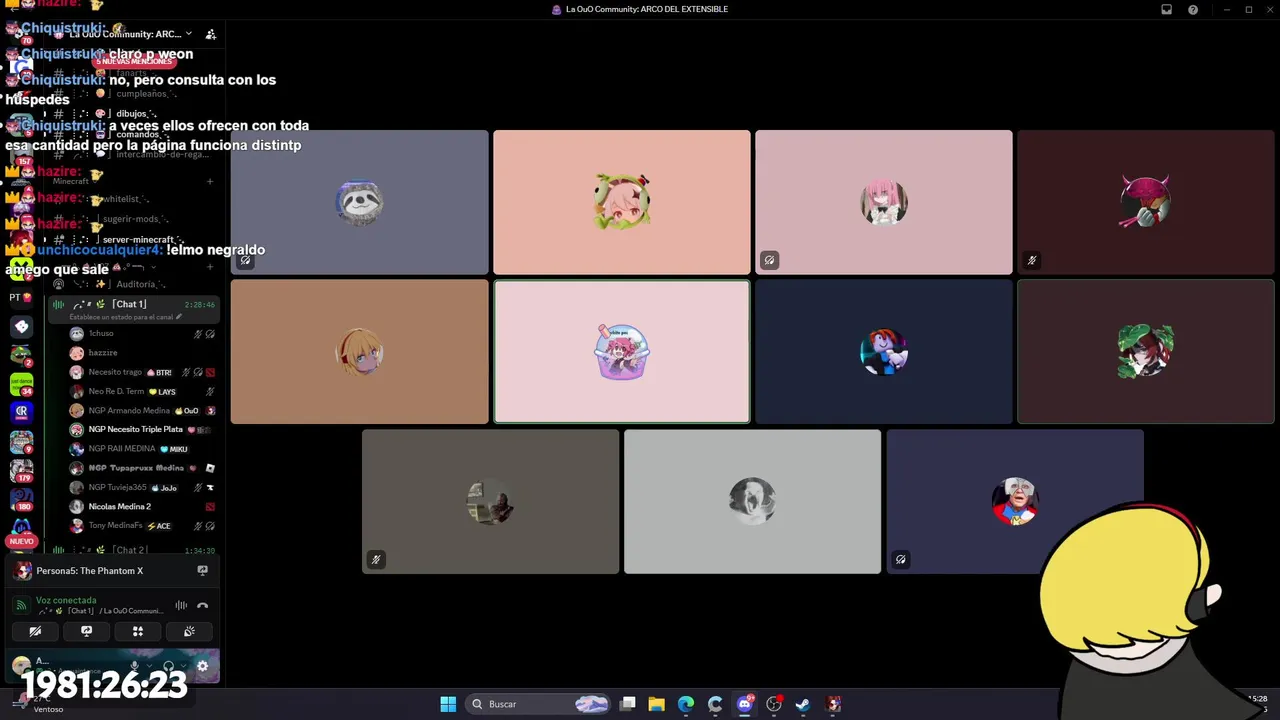
Task: Select voice member Necesito trago
Action: pos(142,372)
